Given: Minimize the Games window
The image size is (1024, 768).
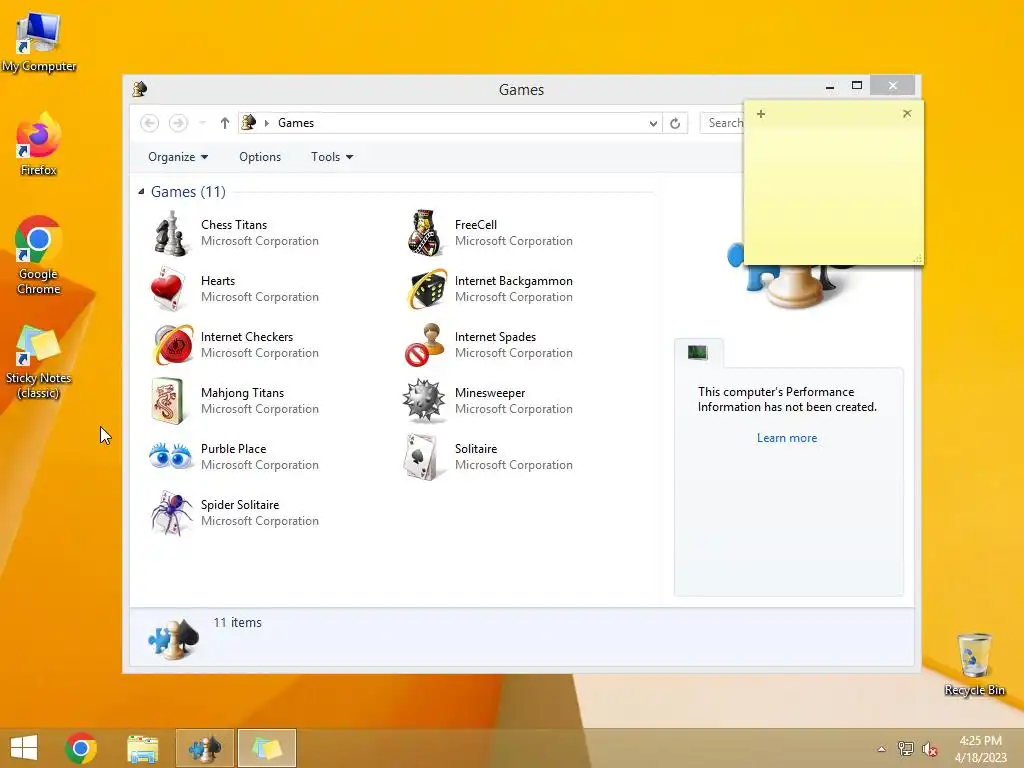Looking at the screenshot, I should coord(829,86).
